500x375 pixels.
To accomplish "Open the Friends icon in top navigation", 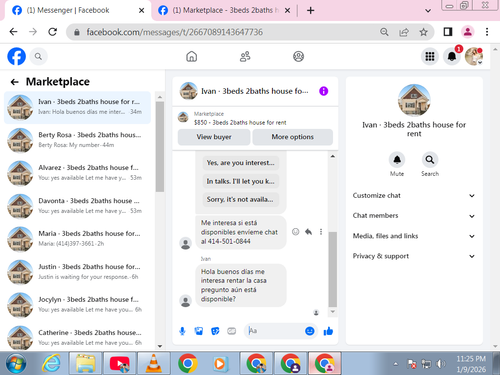I will [245, 56].
